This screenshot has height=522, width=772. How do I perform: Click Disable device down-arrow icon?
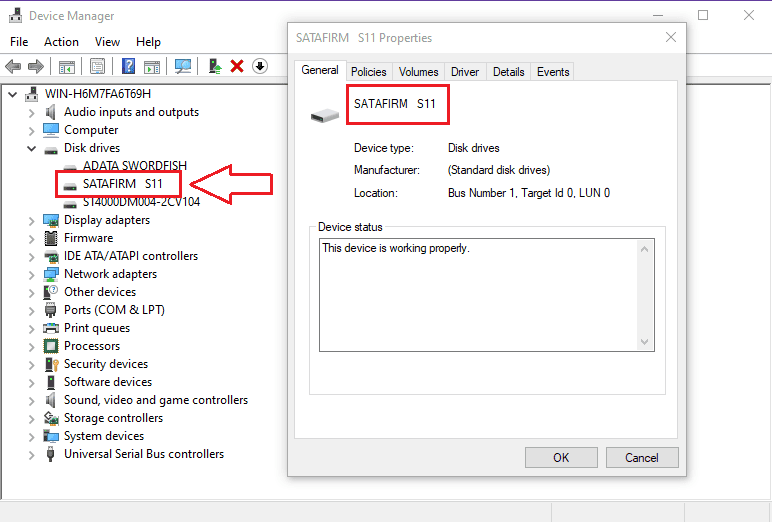pyautogui.click(x=260, y=66)
